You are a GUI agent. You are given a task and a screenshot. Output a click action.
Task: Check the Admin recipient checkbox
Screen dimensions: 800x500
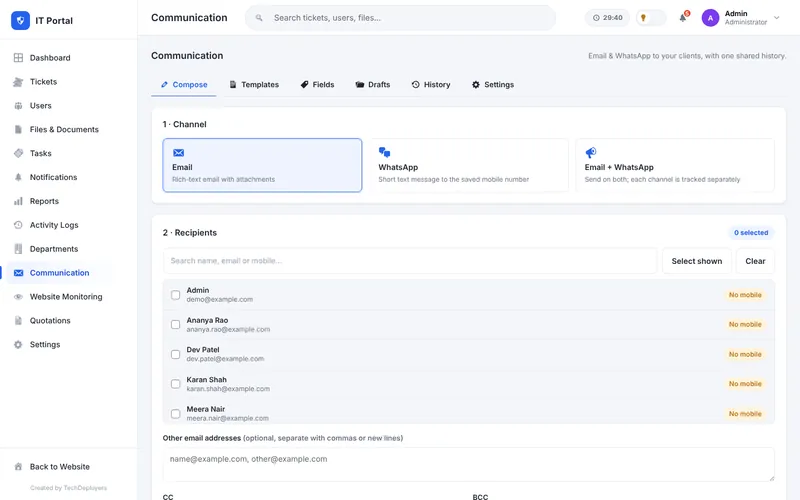coord(176,295)
